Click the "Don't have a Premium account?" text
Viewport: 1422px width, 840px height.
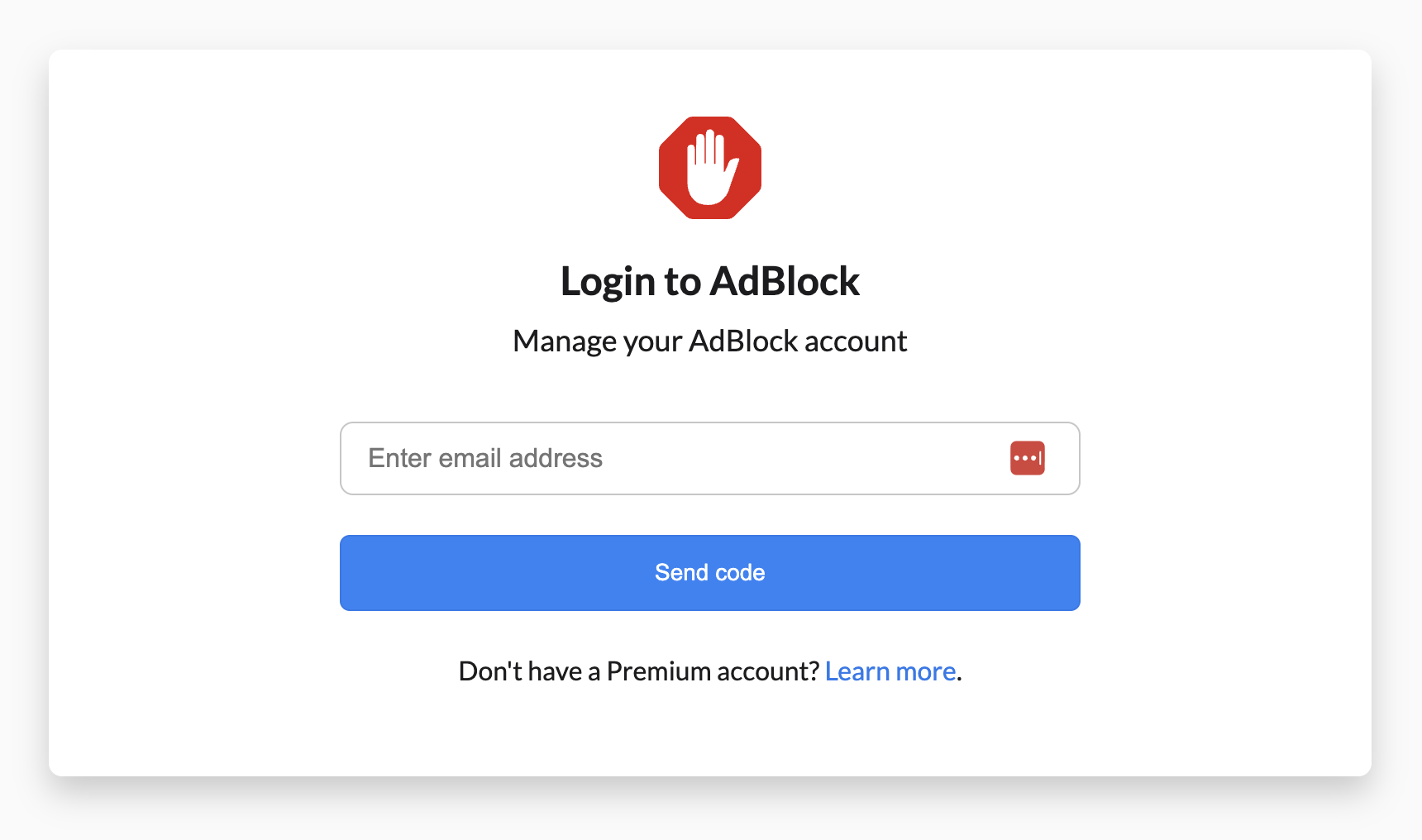pyautogui.click(x=638, y=671)
